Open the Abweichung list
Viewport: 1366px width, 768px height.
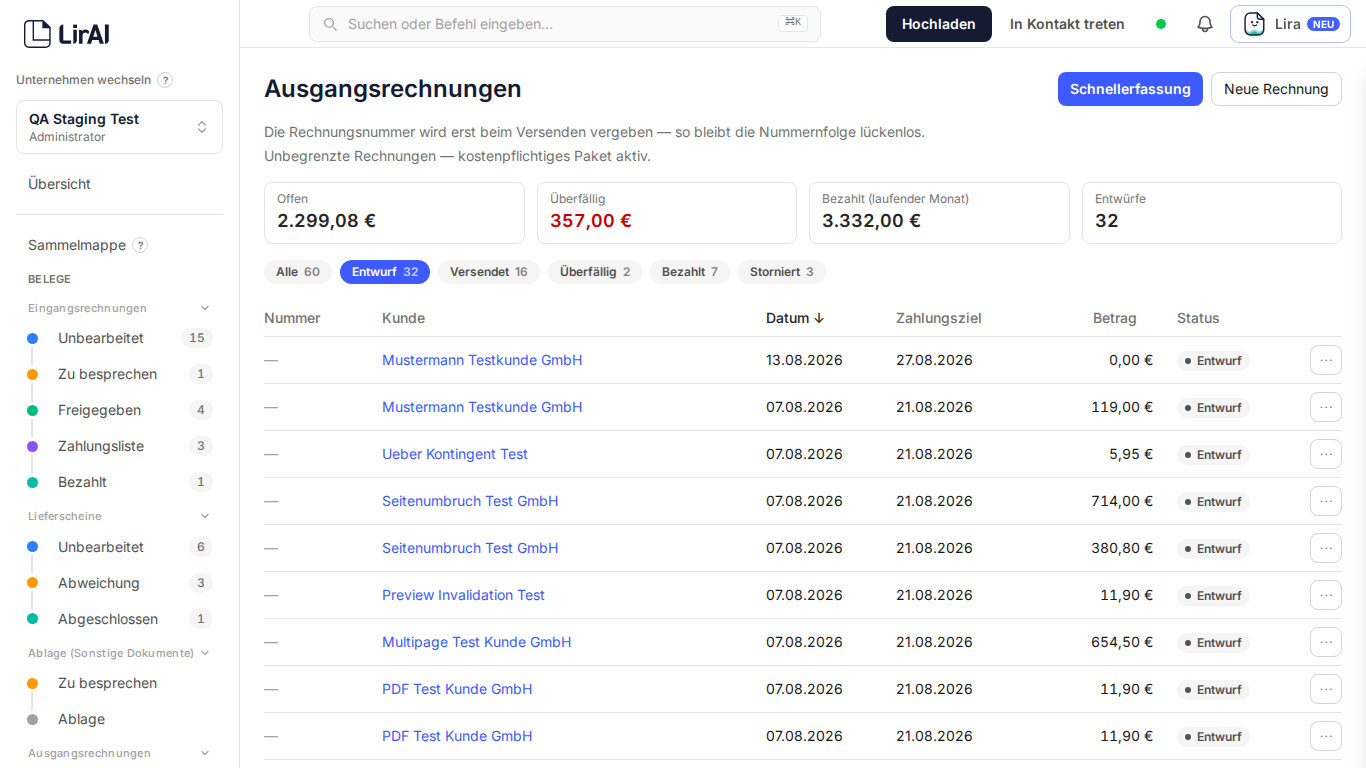coord(119,583)
